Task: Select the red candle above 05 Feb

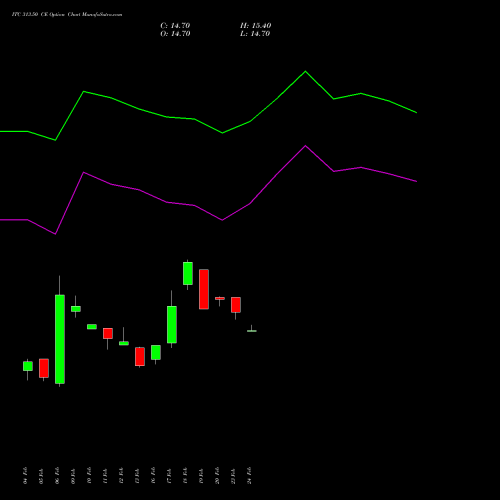Action: point(44,368)
